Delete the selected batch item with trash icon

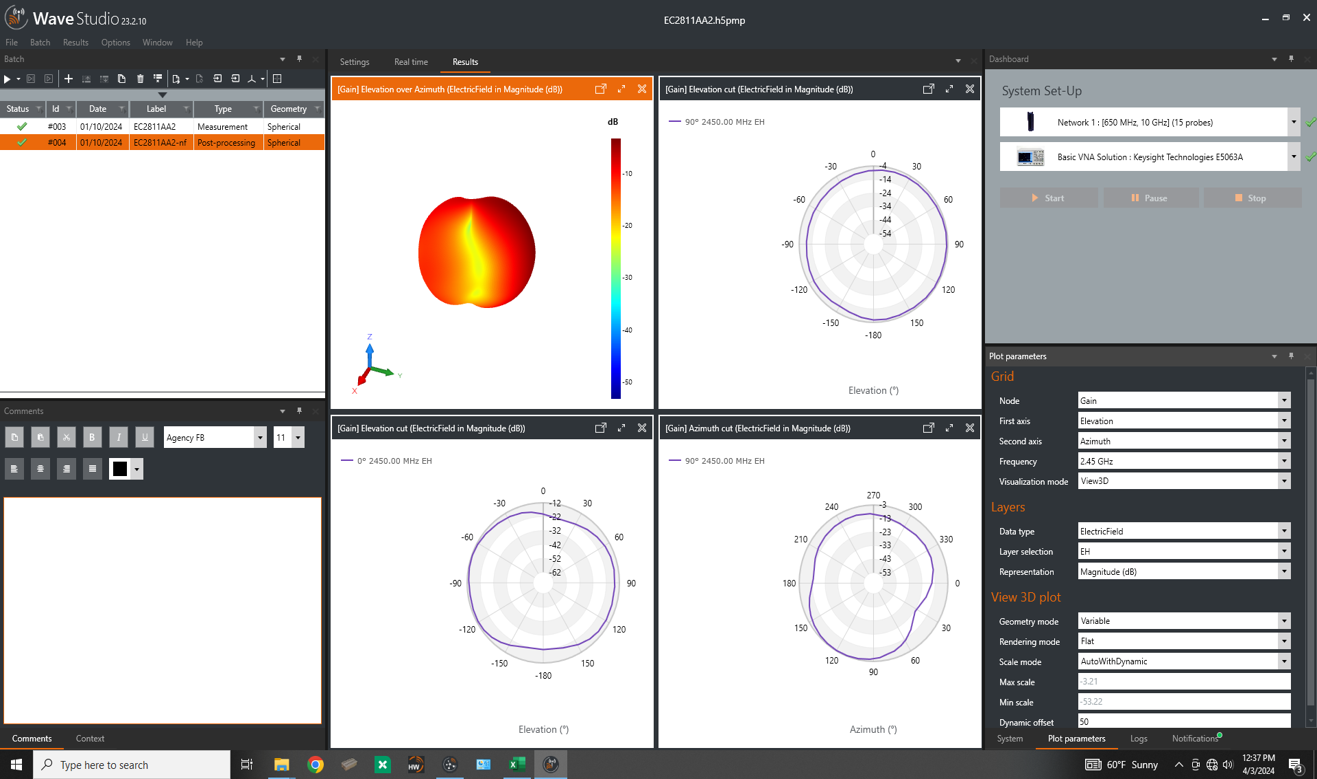[x=140, y=79]
